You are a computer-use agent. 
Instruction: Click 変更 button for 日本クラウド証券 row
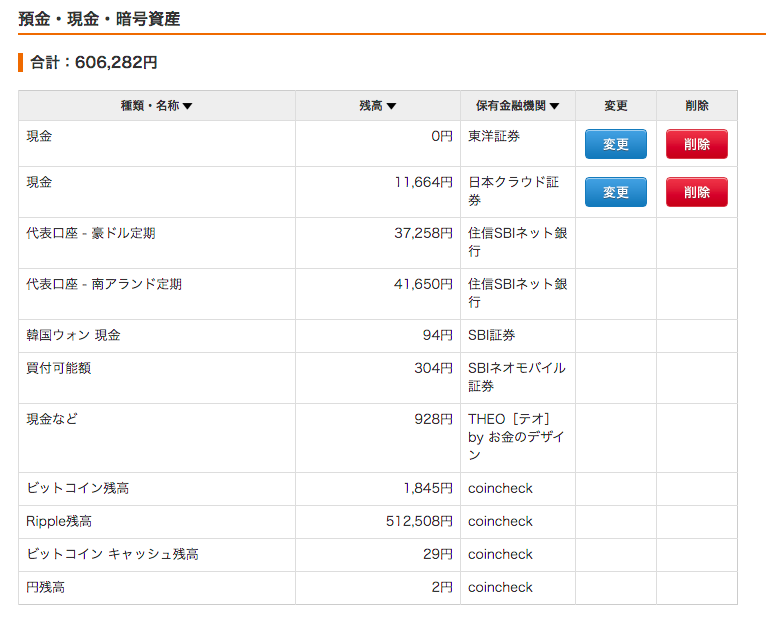616,192
